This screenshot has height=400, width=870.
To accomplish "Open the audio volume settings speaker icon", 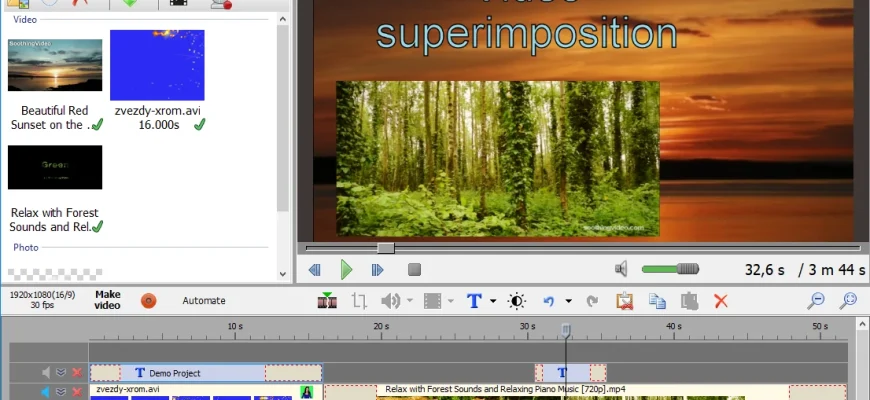I will pos(391,301).
